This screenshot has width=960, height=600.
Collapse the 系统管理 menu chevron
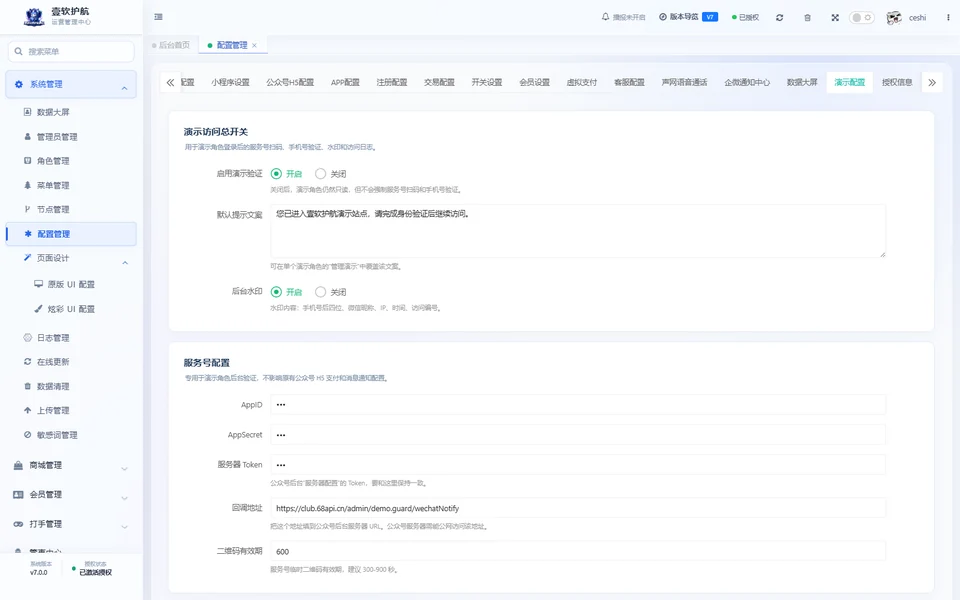tap(124, 89)
